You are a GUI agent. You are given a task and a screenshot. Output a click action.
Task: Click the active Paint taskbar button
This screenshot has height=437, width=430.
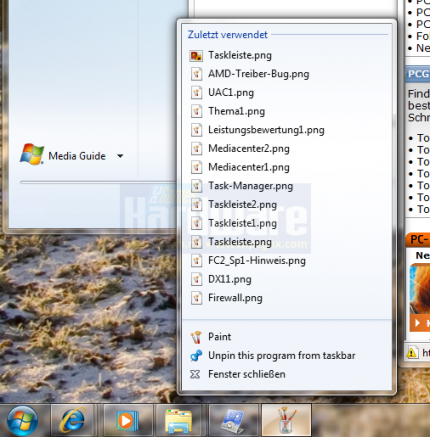tap(287, 421)
